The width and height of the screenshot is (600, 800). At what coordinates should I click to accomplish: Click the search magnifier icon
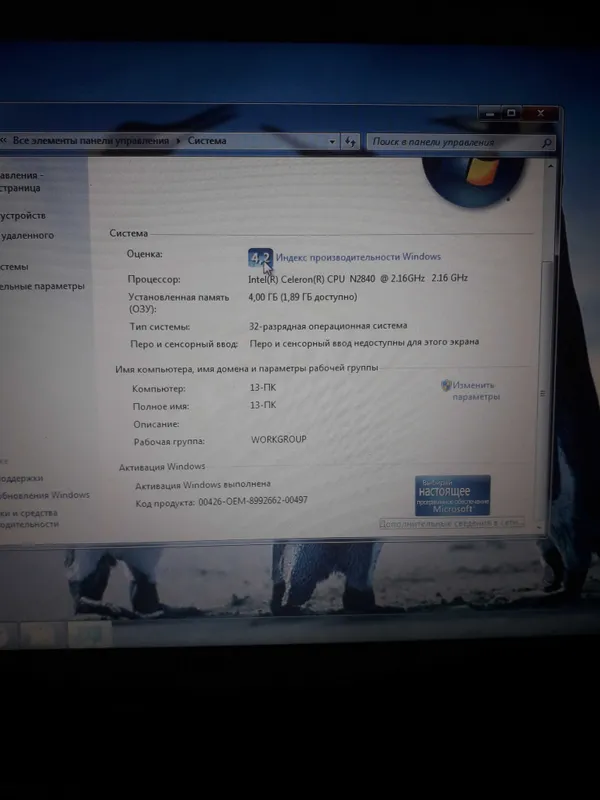[x=546, y=143]
